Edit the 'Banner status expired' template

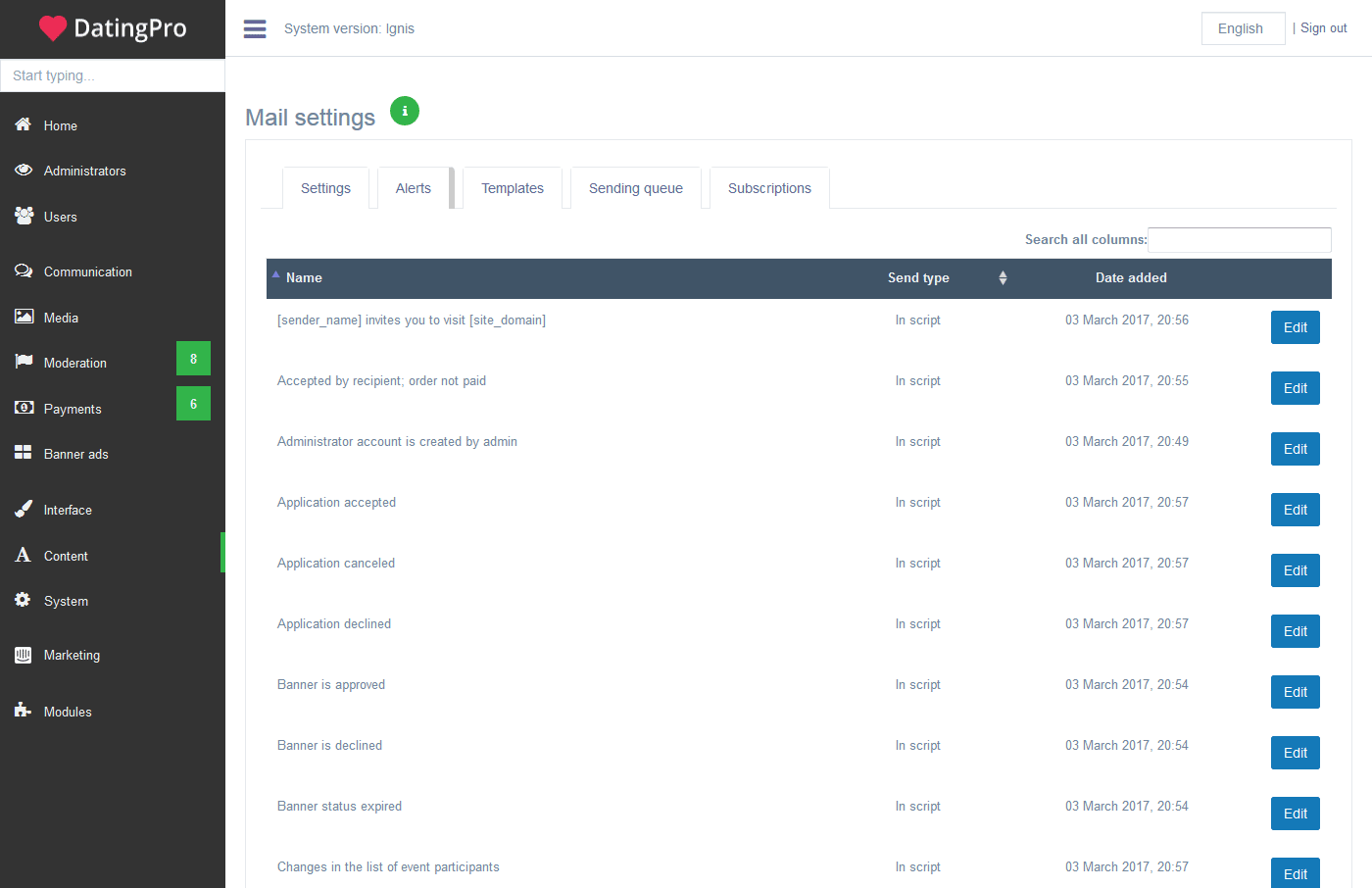point(1296,814)
